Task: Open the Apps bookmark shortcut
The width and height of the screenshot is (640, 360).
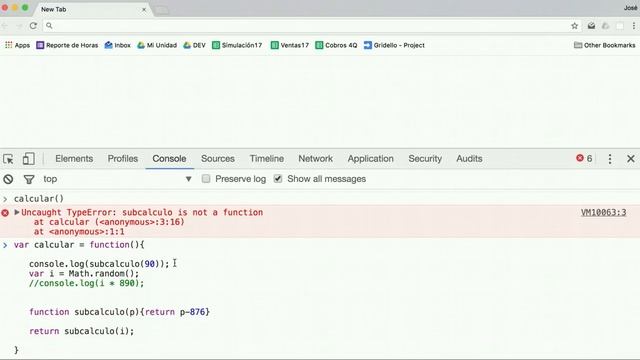Action: (17, 45)
